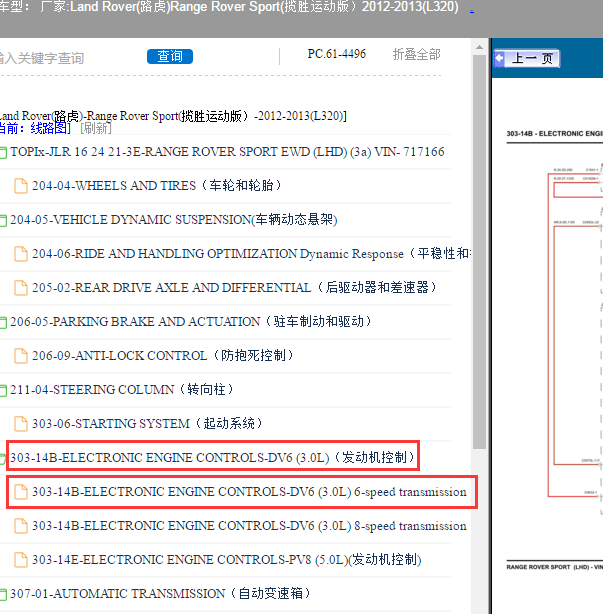The image size is (603, 614).
Task: Open 204-05-VEHICLE DYNAMIC SUSPENSION entry
Action: click(x=174, y=220)
